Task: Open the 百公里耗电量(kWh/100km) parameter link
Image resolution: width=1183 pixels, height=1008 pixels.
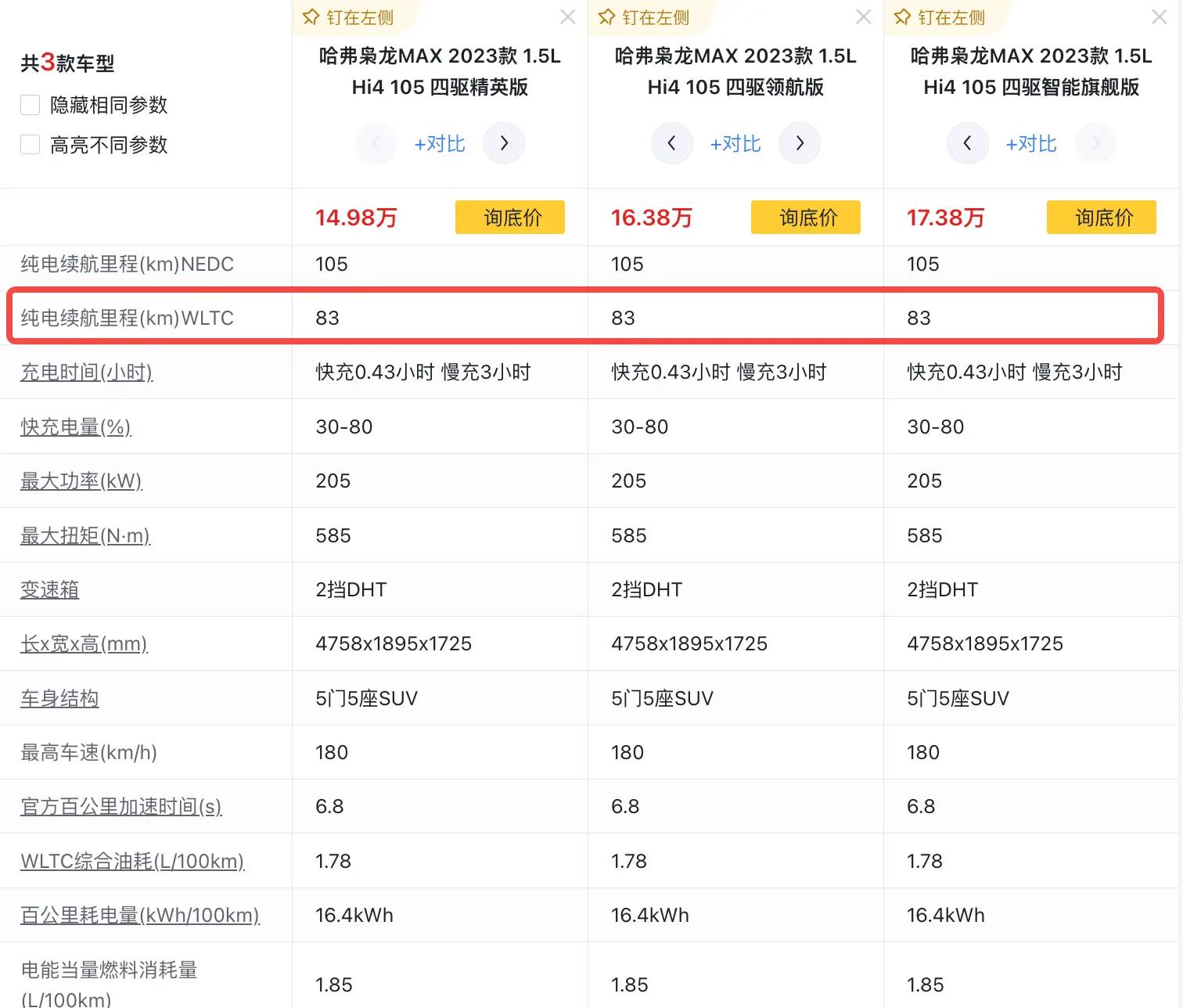Action: 140,915
